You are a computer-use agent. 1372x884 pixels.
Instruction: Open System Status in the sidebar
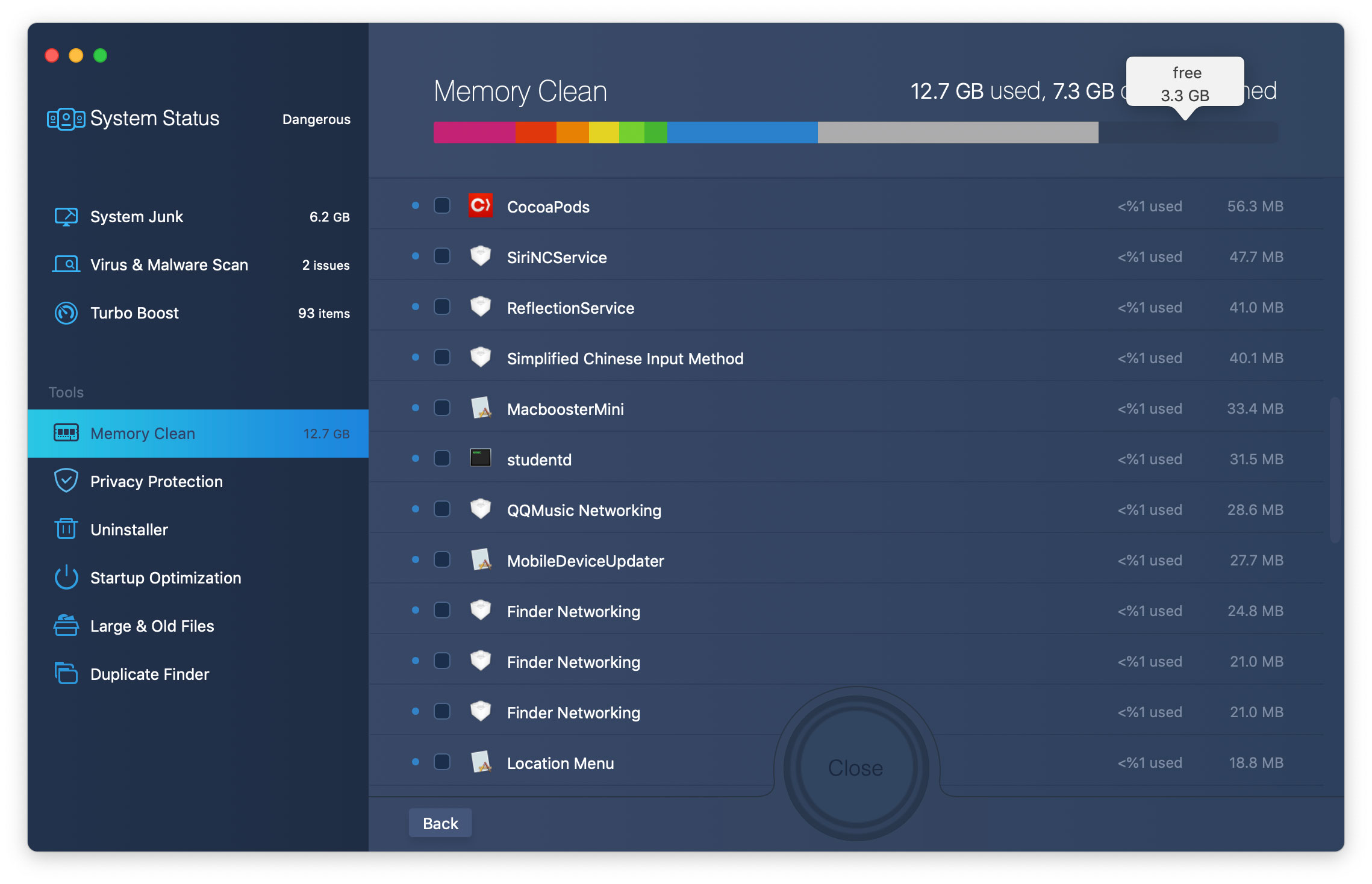198,119
